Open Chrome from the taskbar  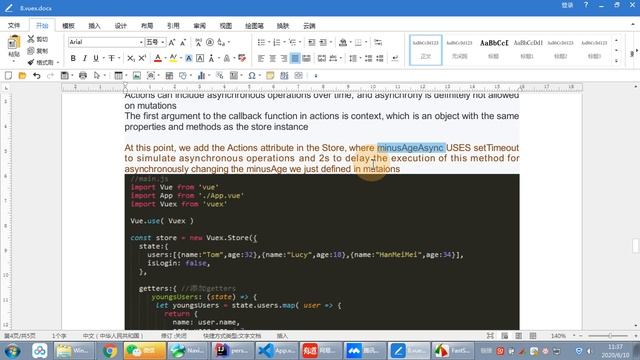click(109, 351)
